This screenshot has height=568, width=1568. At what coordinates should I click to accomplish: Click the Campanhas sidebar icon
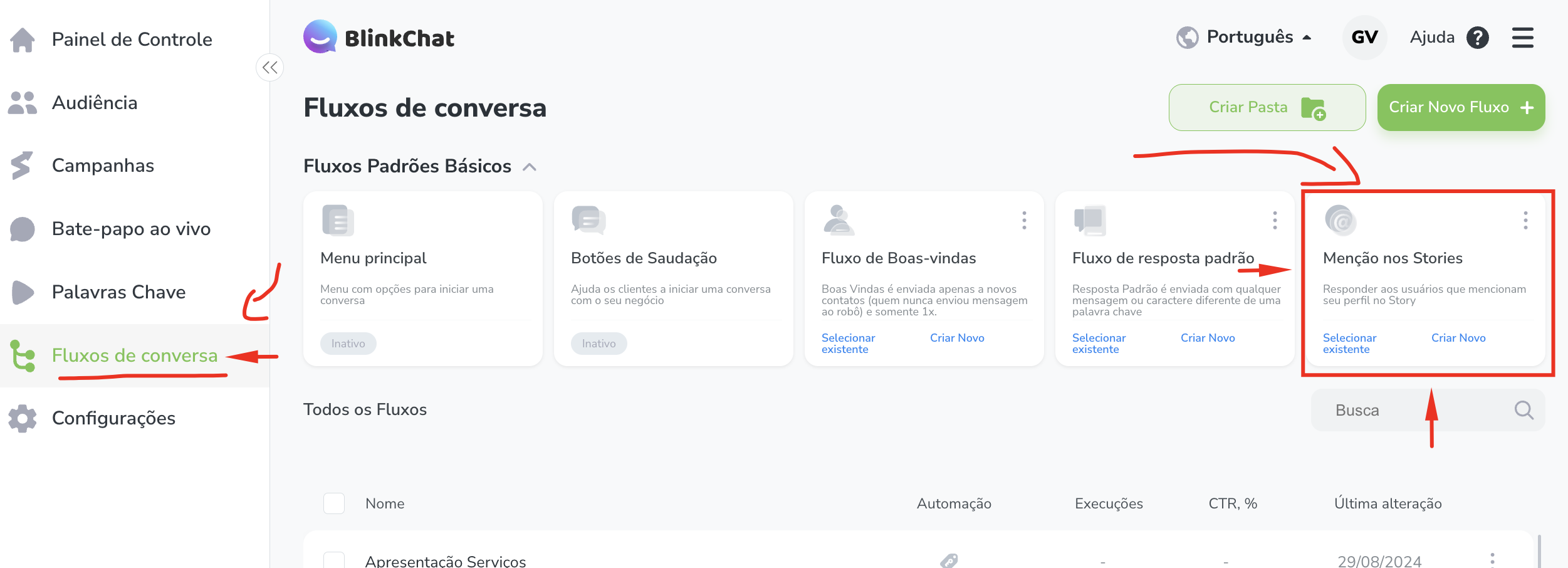coord(22,166)
